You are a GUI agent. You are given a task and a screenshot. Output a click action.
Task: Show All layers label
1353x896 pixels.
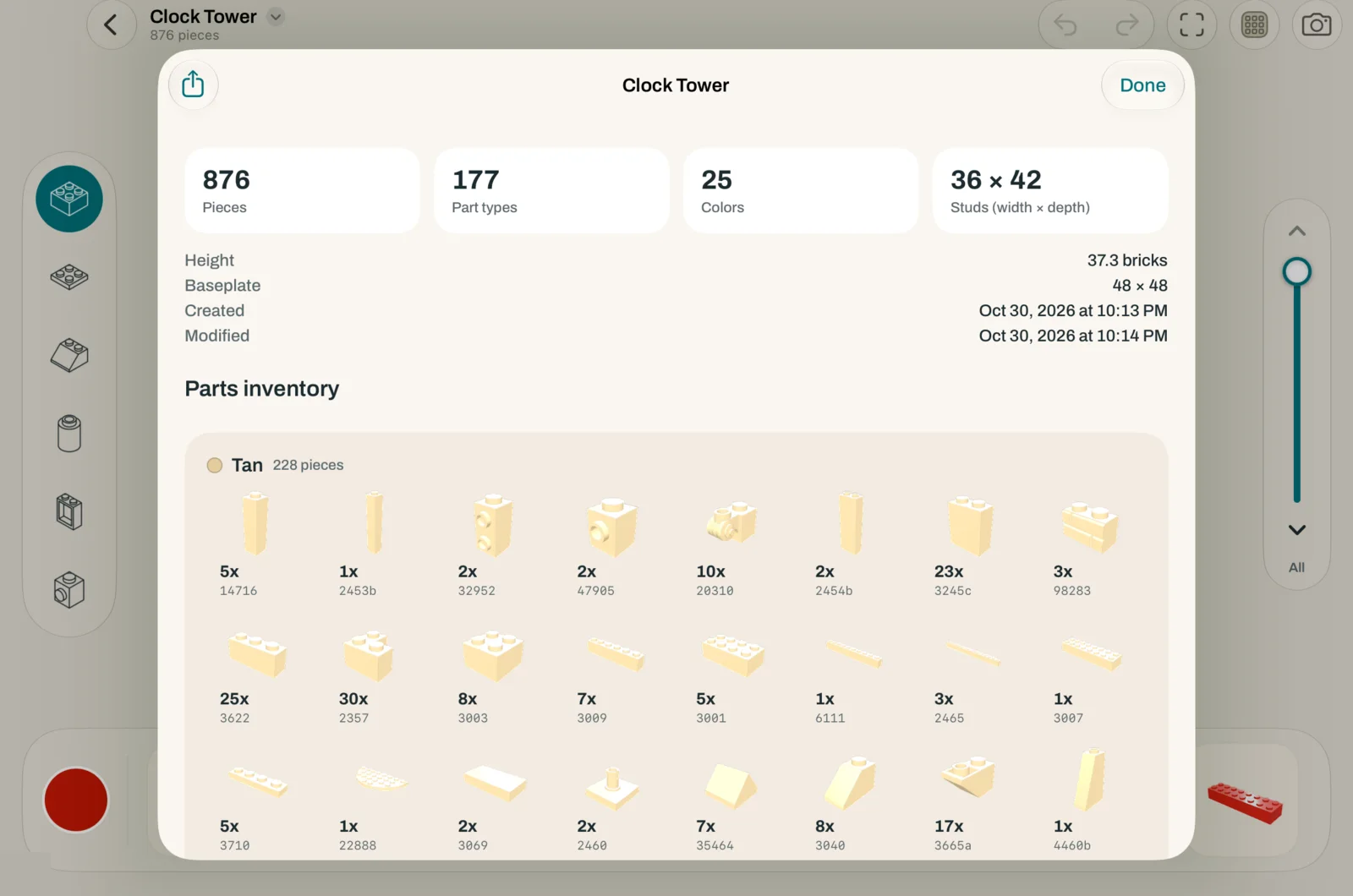click(1296, 567)
